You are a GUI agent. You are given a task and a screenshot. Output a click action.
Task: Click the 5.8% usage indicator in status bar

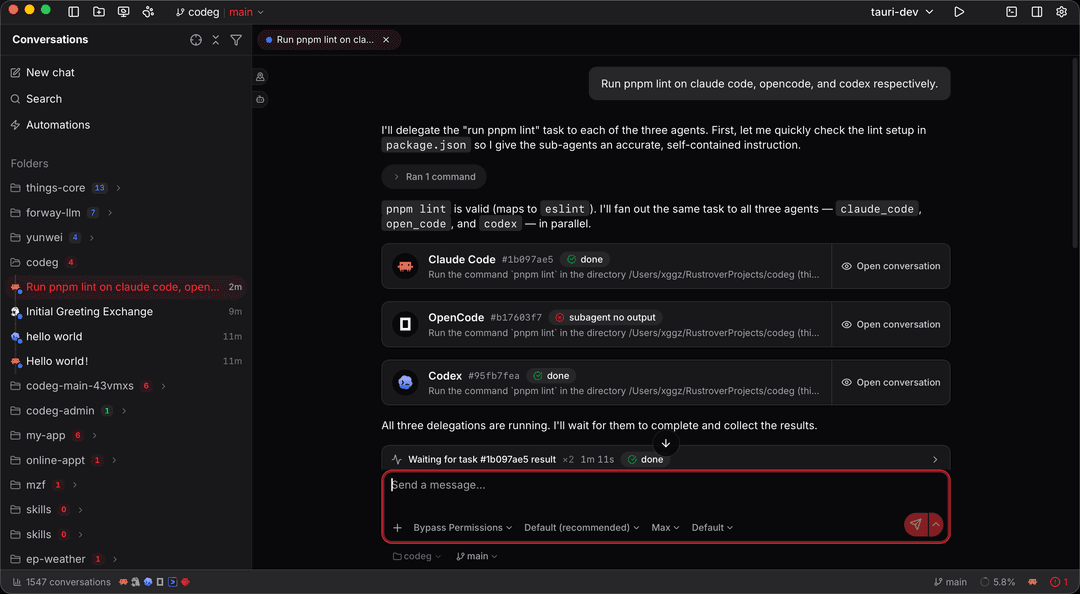coord(997,582)
